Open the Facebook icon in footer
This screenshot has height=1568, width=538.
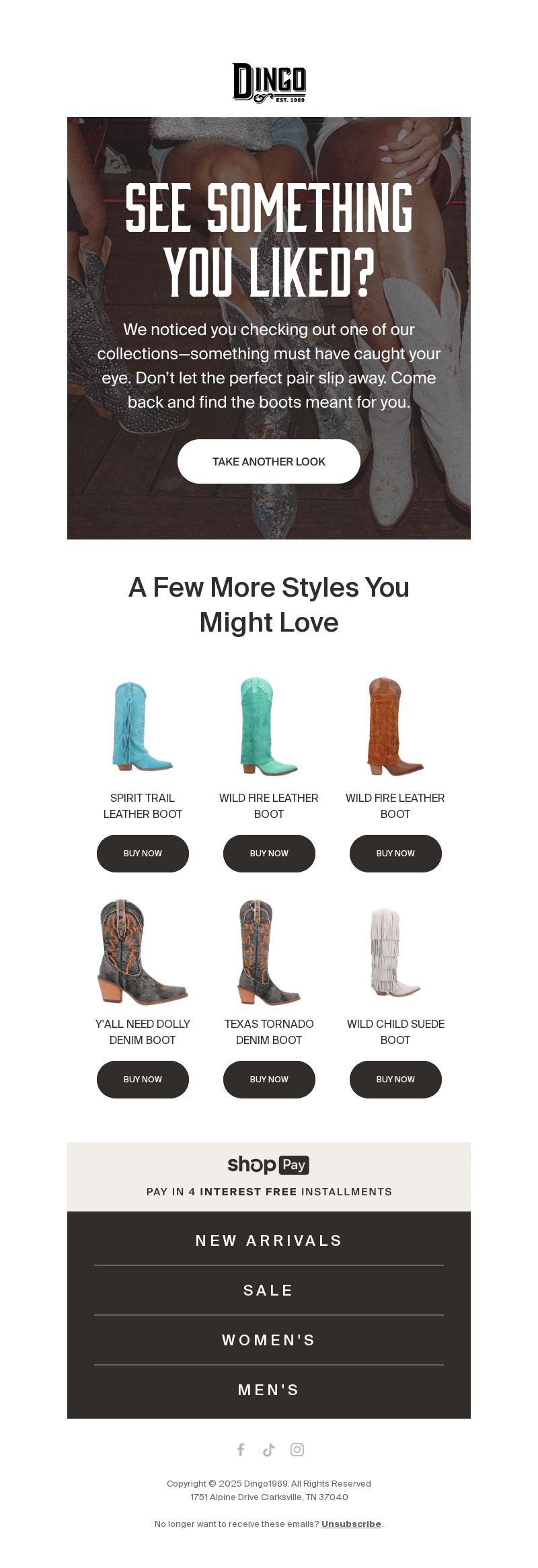coord(241,1450)
